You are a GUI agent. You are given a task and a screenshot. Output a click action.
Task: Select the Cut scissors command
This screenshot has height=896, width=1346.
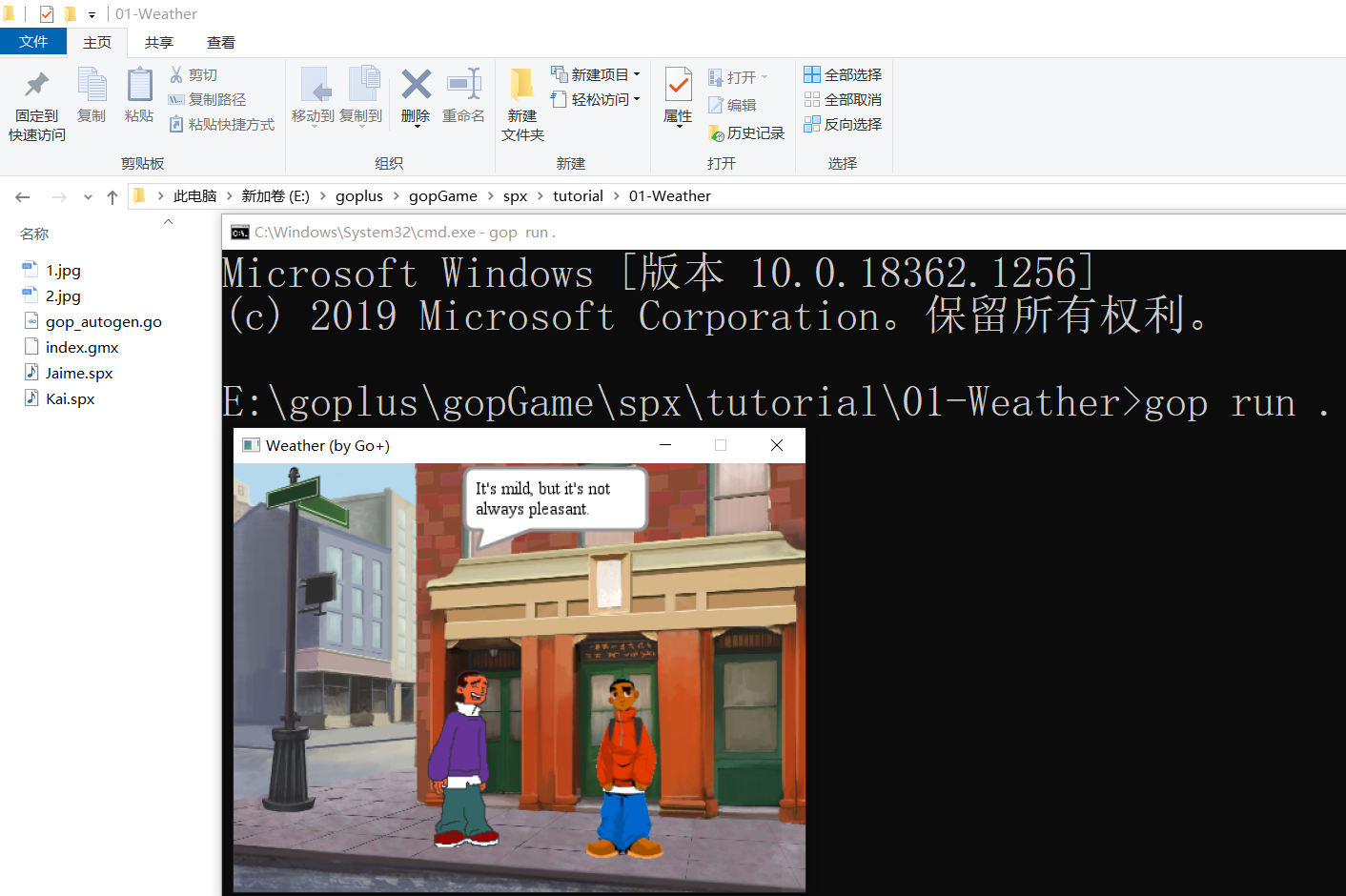click(194, 74)
